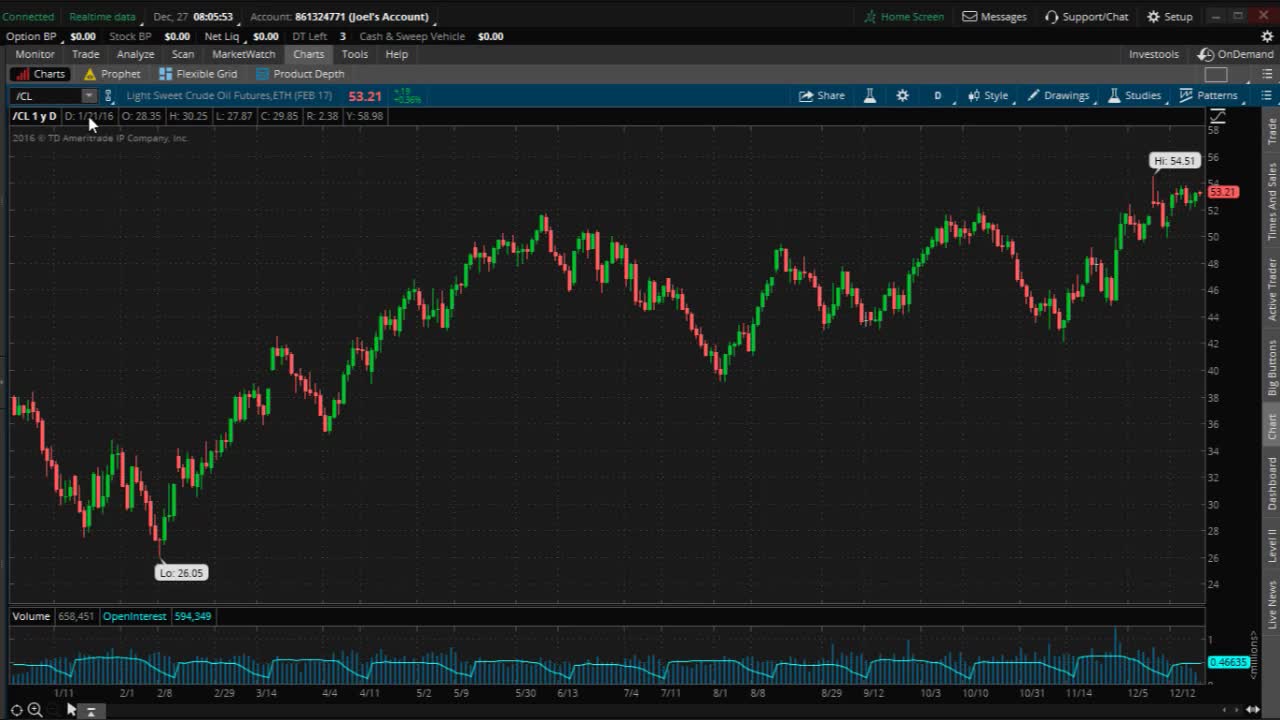Go to the MarketWatch tab
Image resolution: width=1280 pixels, height=720 pixels.
click(244, 54)
